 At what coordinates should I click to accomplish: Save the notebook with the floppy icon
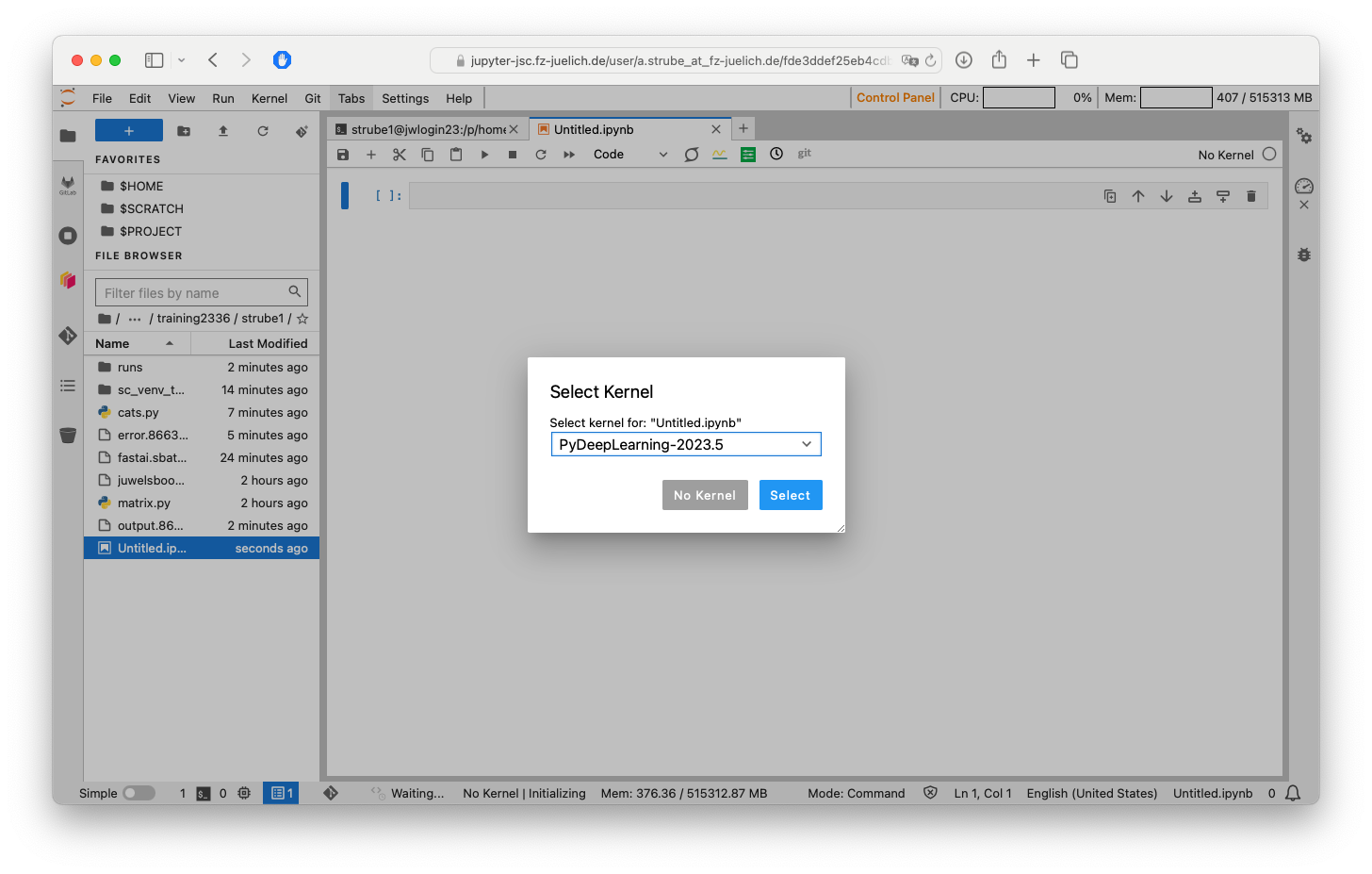[343, 155]
